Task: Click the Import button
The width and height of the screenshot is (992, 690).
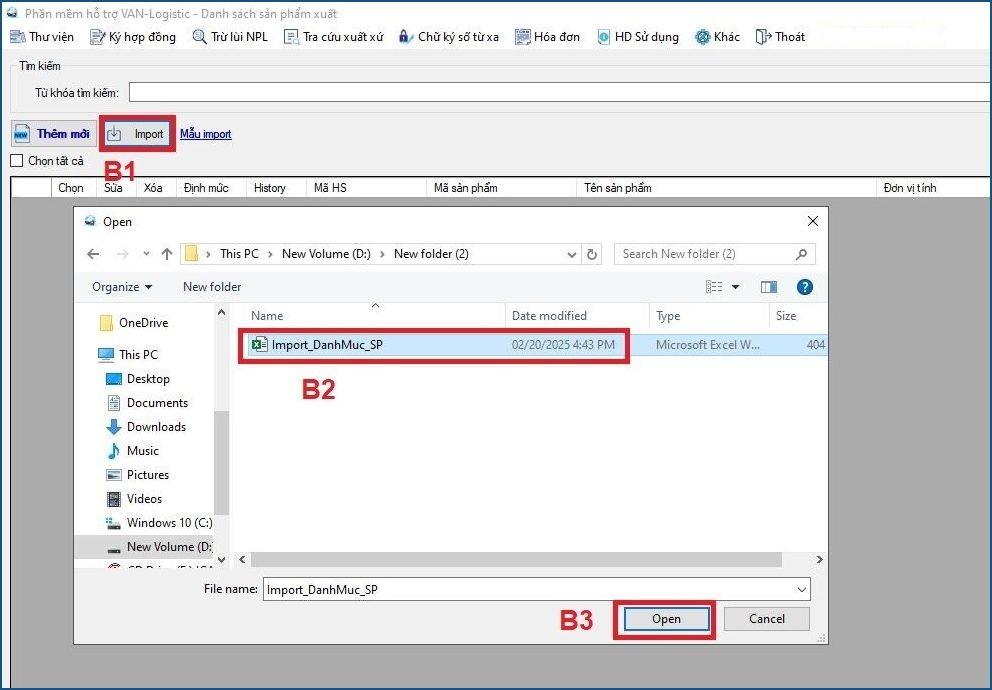Action: (137, 133)
